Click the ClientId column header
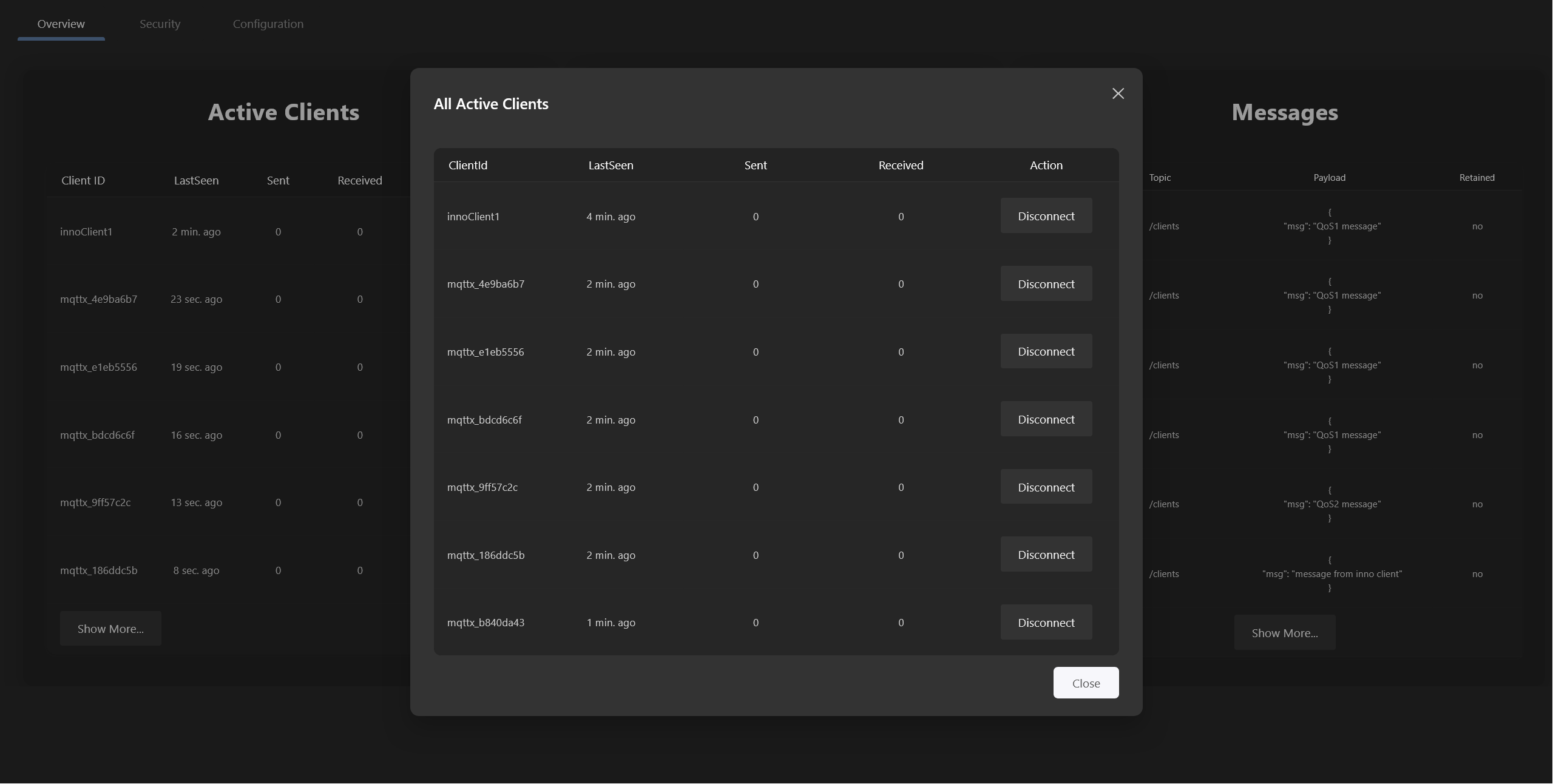 coord(467,165)
